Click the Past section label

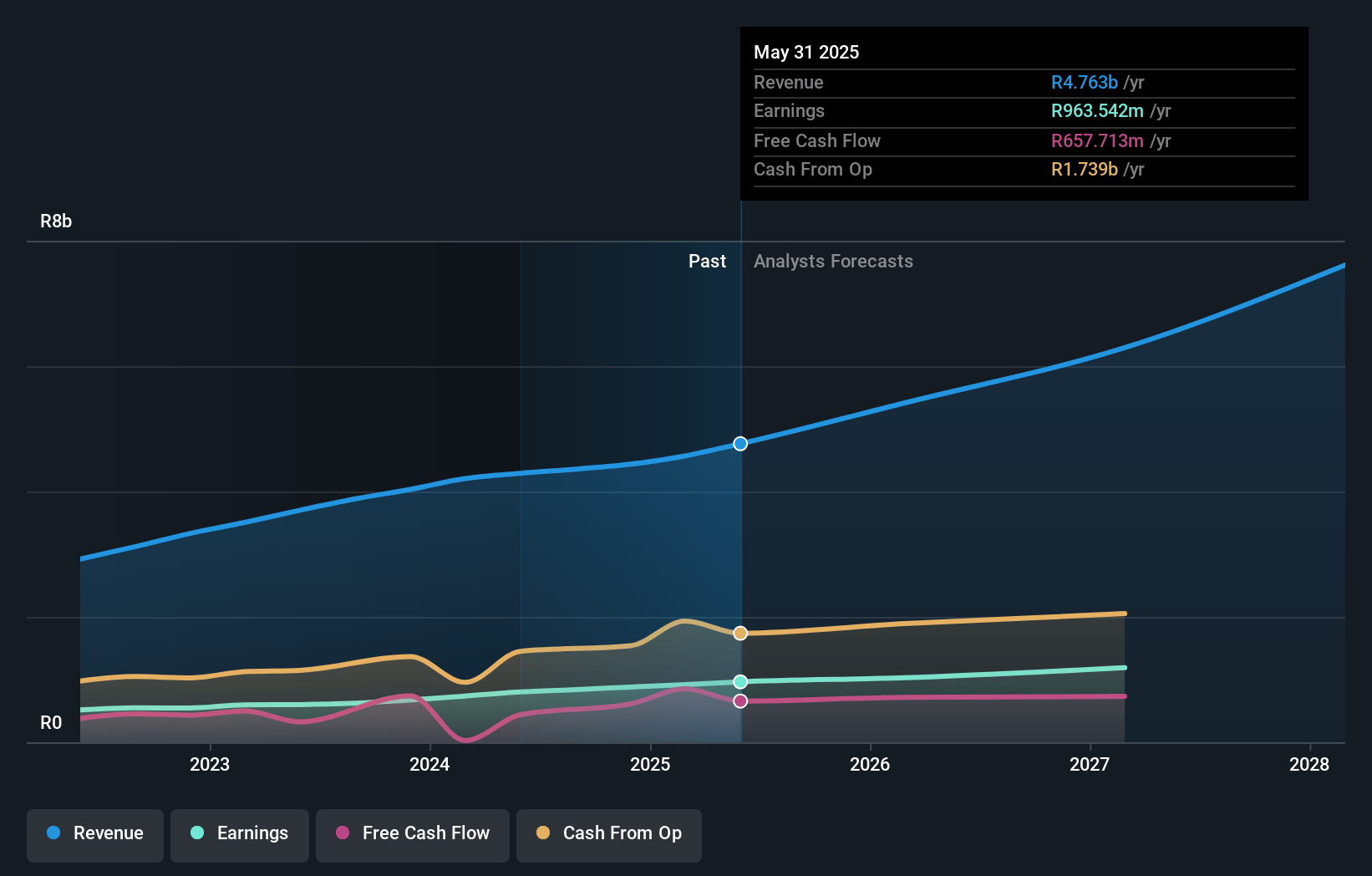point(707,261)
